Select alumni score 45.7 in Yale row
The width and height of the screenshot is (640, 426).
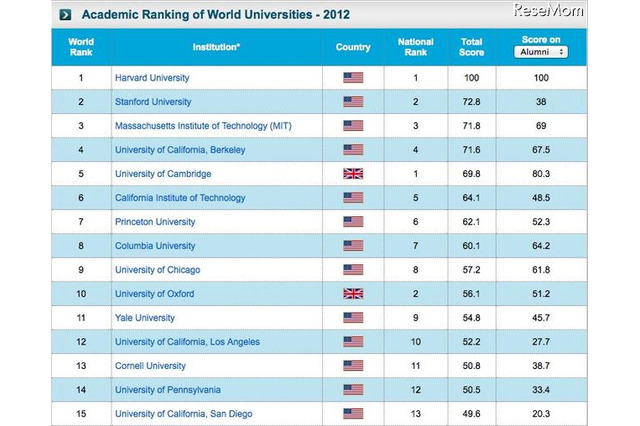[541, 318]
